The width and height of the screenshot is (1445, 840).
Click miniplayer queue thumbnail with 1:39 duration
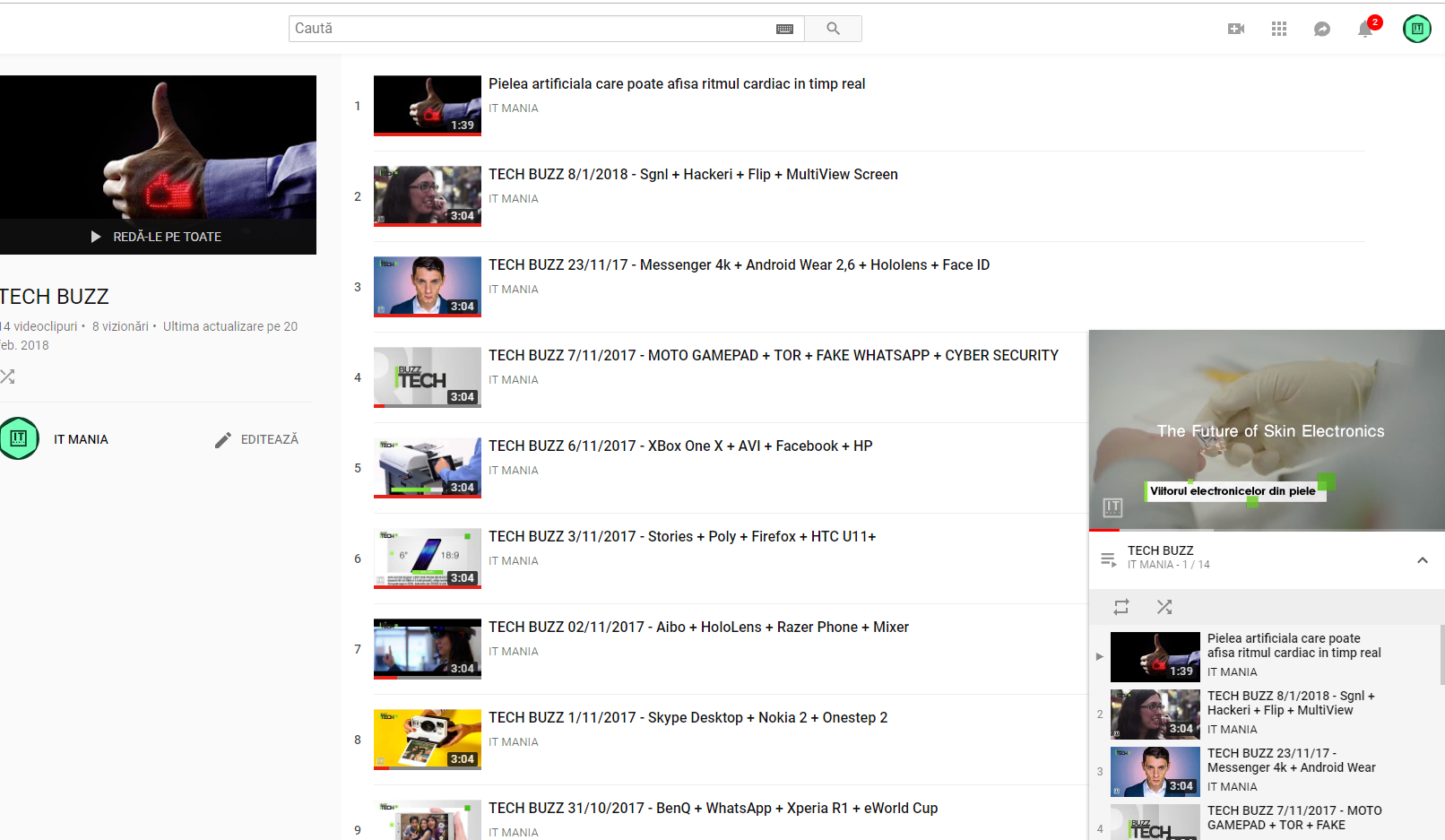click(x=1155, y=657)
